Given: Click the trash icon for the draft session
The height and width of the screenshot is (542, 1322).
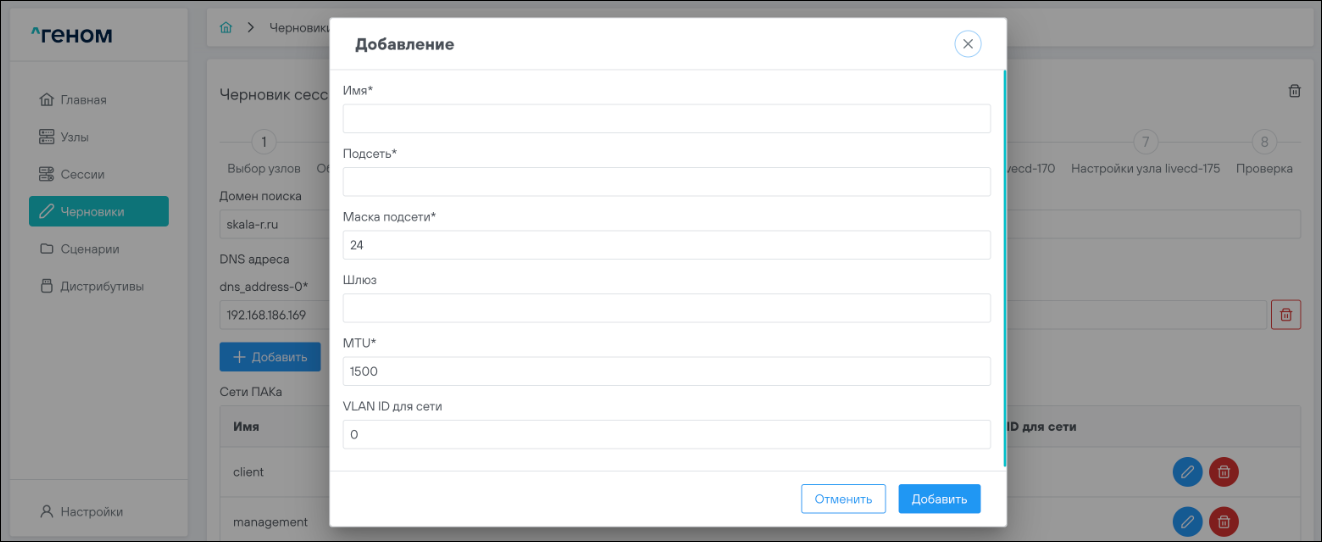Looking at the screenshot, I should 1294,91.
